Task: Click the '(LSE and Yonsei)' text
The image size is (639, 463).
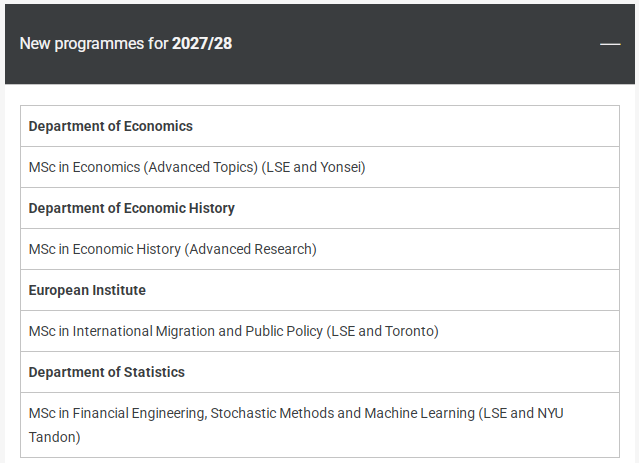Action: pyautogui.click(x=313, y=168)
